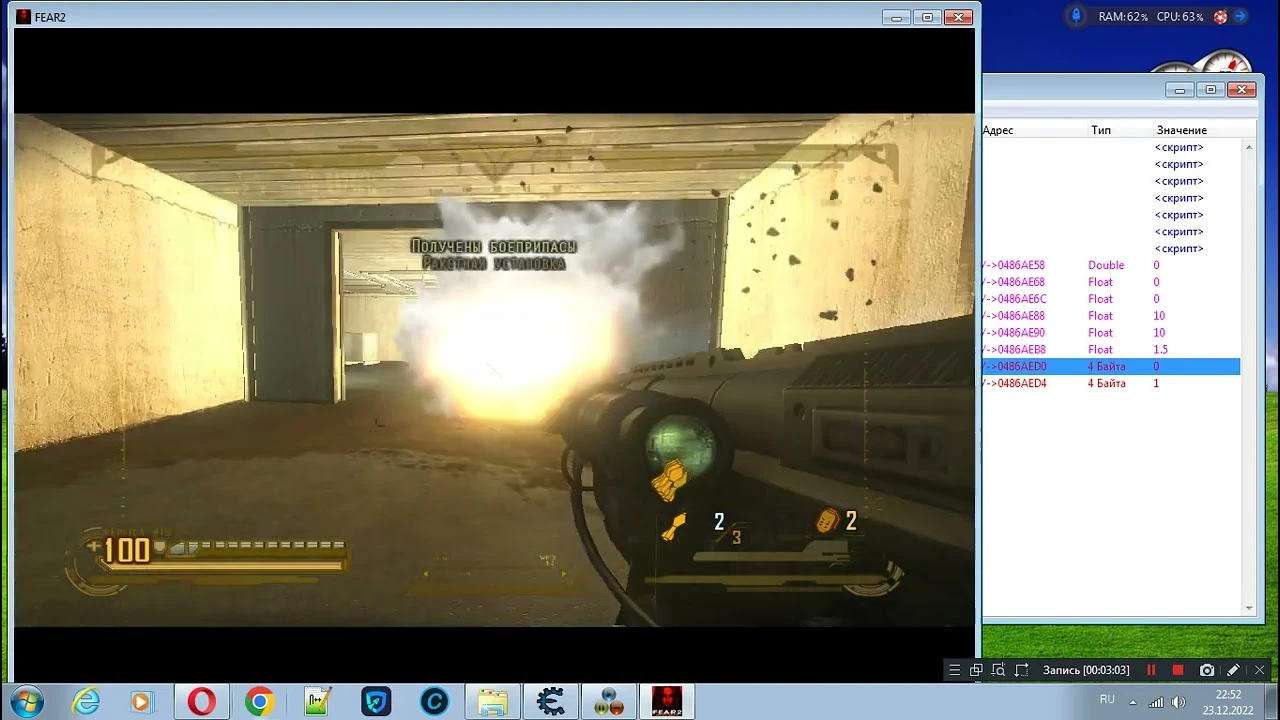Image resolution: width=1280 pixels, height=720 pixels.
Task: Select the highlighted 0486AED0 address row
Action: [x=1100, y=366]
